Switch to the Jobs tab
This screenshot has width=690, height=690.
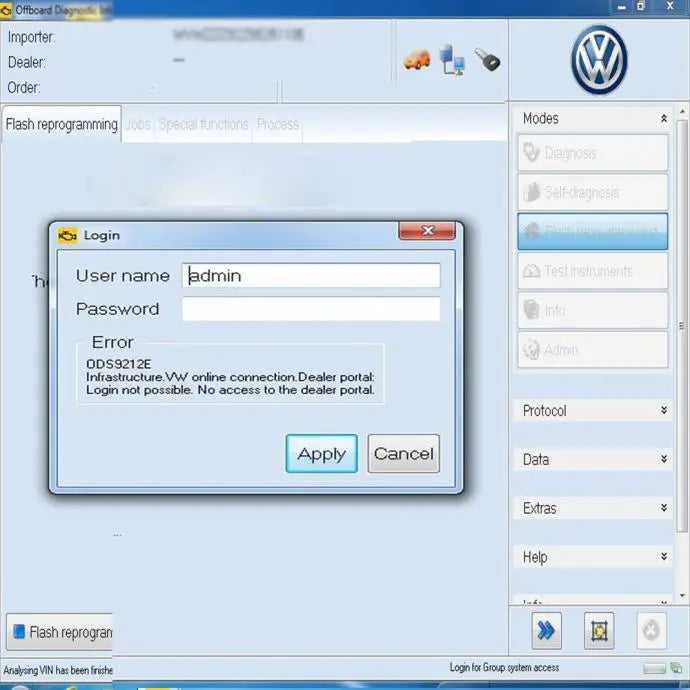pos(138,125)
